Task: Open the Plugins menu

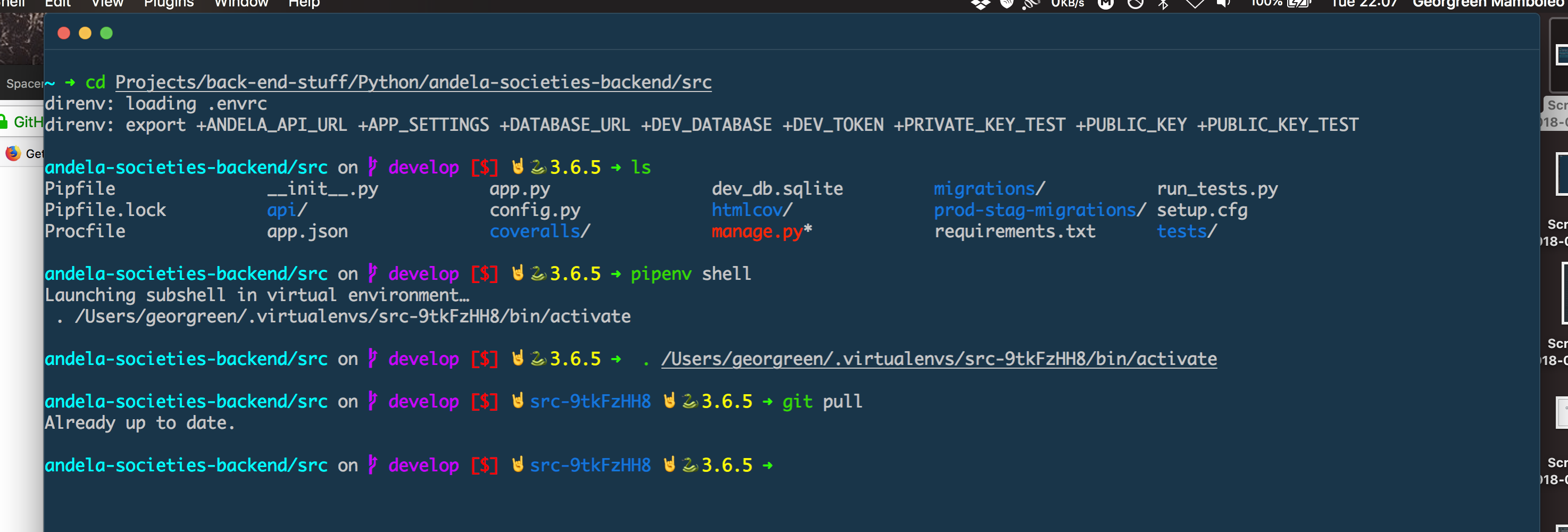Action: [x=169, y=3]
